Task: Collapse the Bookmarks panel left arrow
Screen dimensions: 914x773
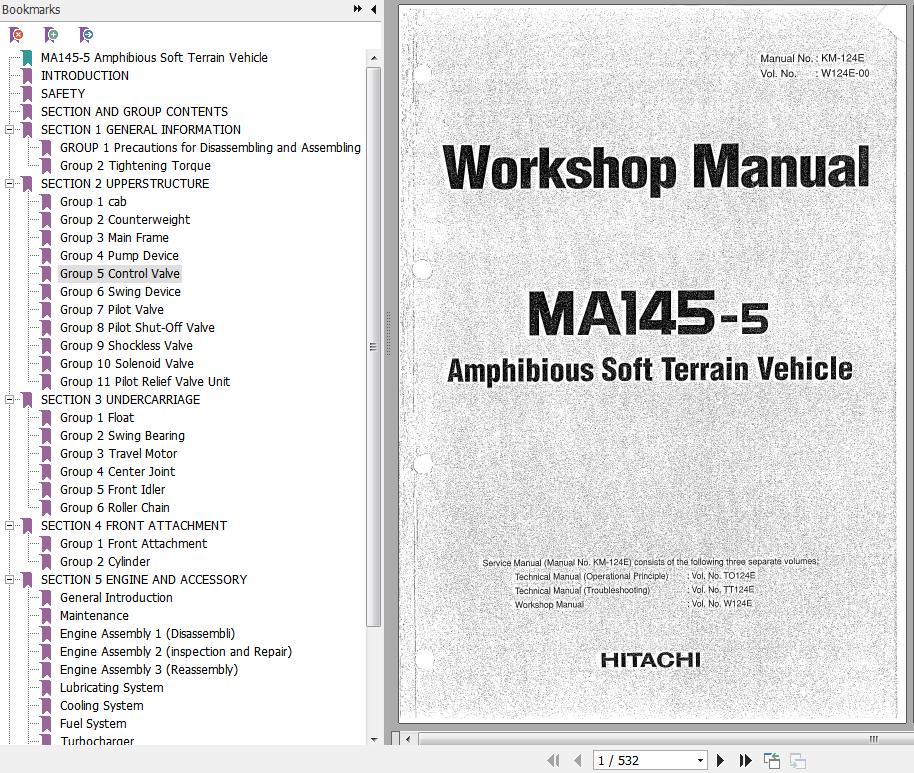Action: [374, 9]
